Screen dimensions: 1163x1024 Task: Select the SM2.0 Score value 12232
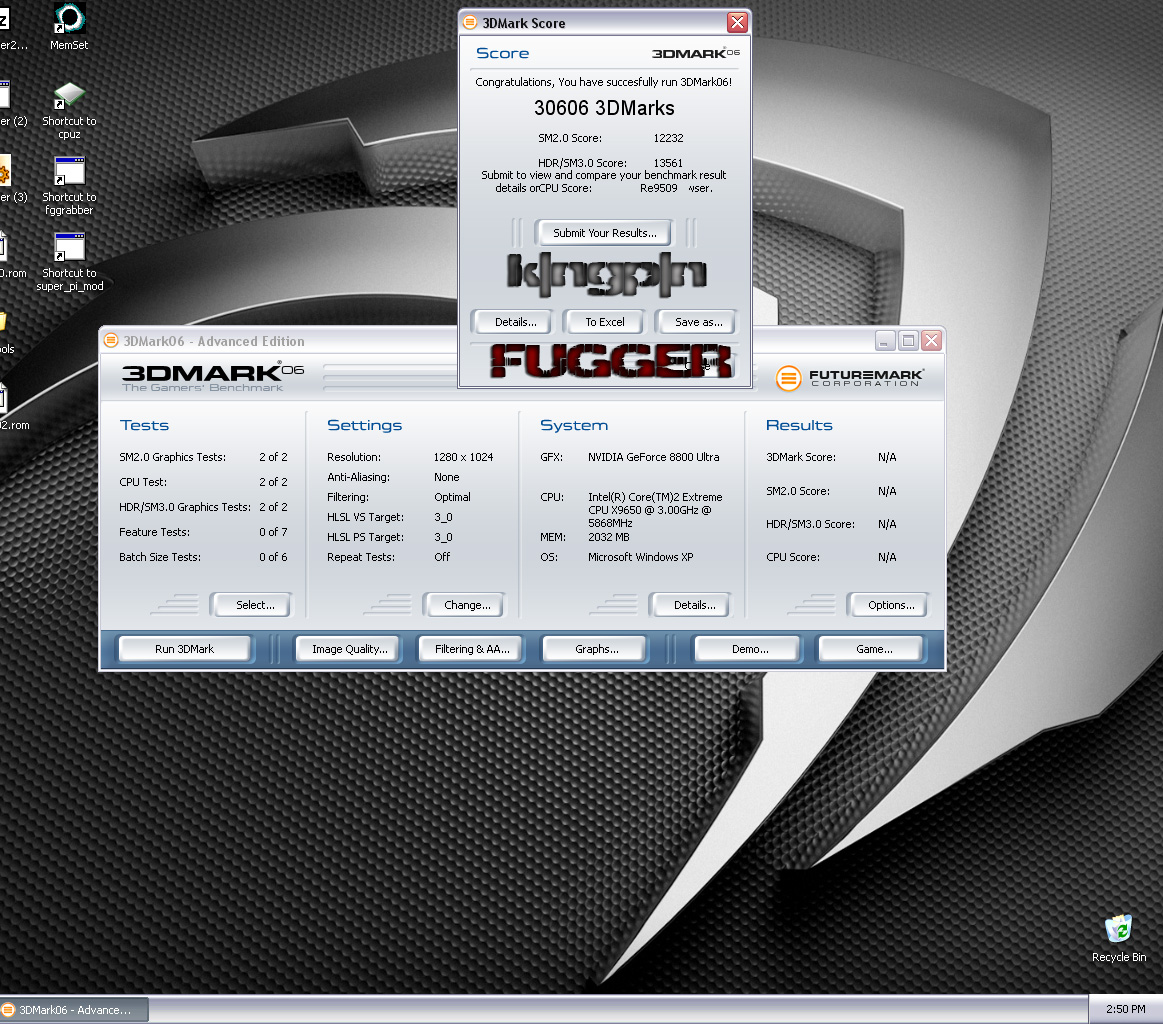tap(668, 138)
